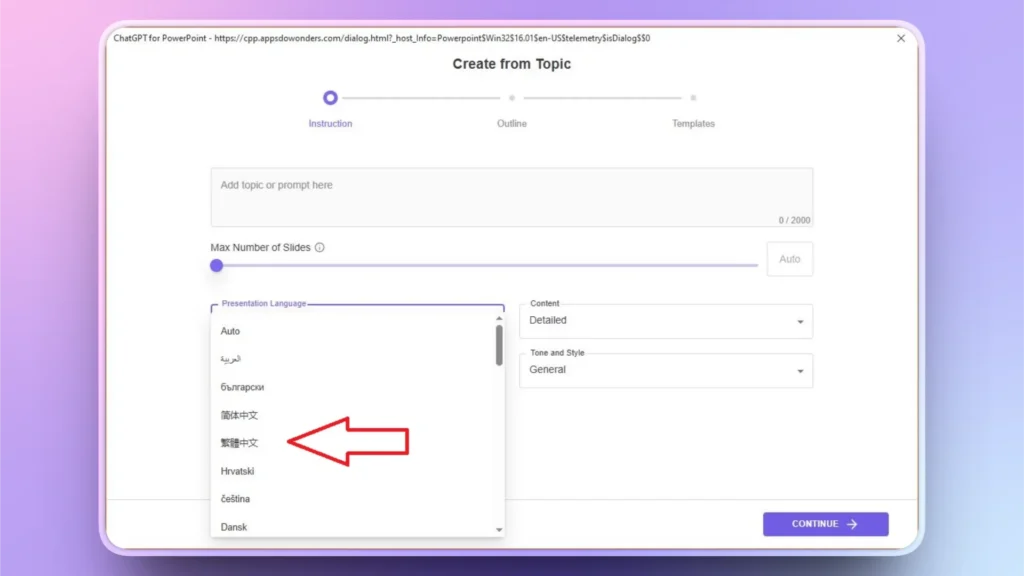Click the topic or prompt text field
Screen dimensions: 1024x576
coord(511,197)
